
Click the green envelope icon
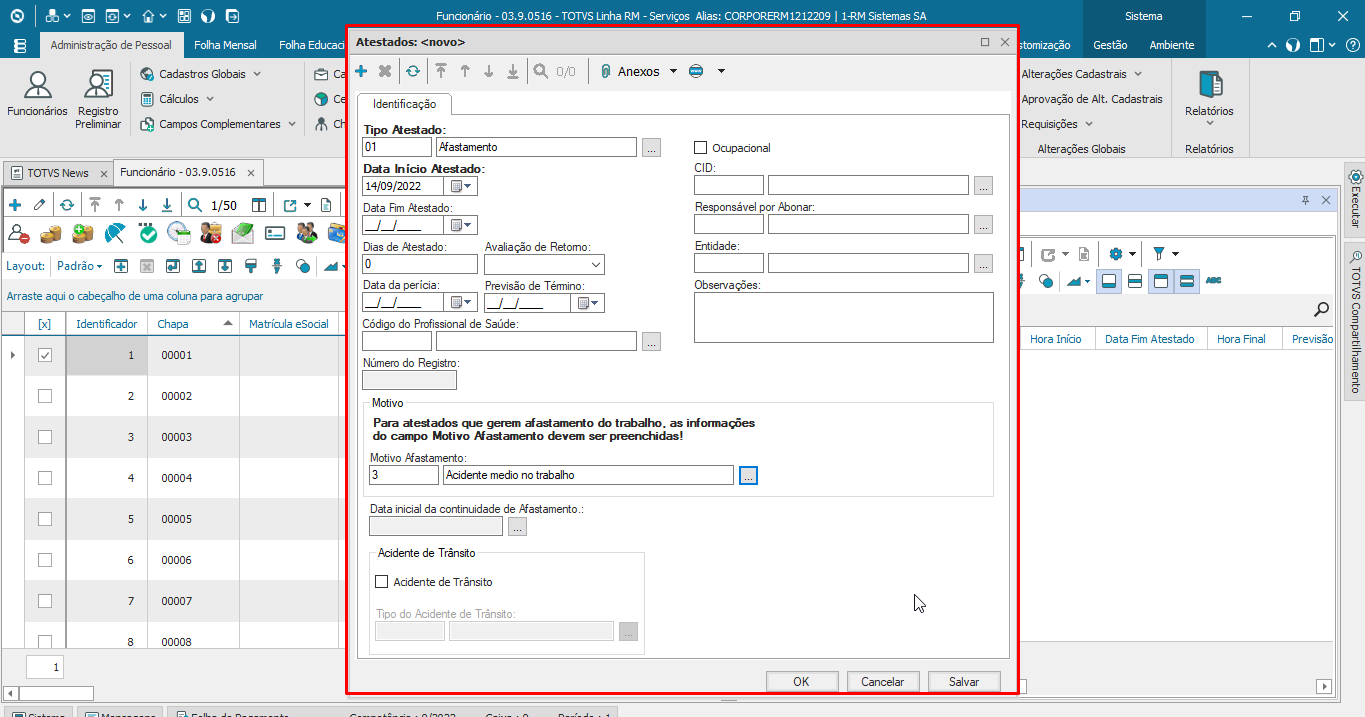242,233
